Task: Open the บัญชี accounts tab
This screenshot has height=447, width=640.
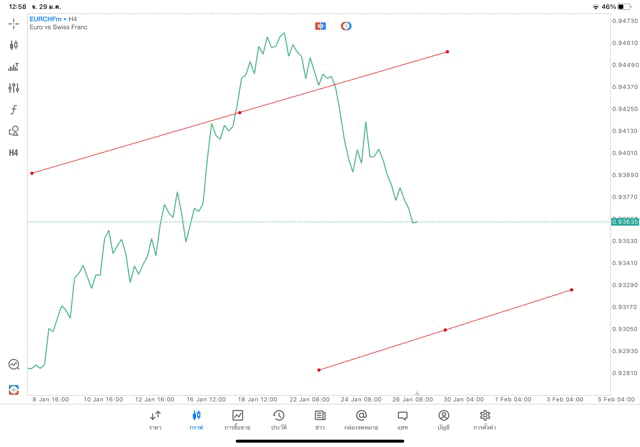Action: click(x=443, y=419)
